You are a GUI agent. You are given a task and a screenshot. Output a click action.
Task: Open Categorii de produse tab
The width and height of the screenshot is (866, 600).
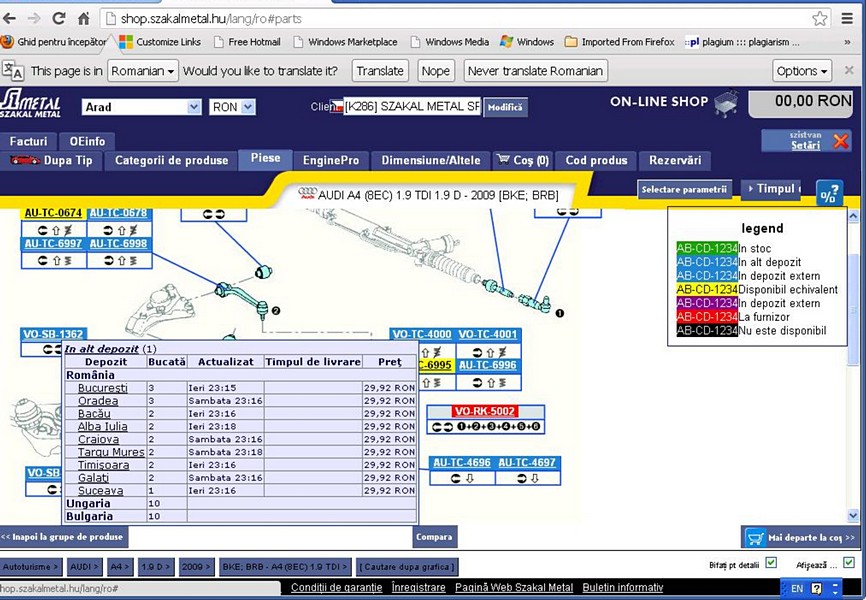171,160
